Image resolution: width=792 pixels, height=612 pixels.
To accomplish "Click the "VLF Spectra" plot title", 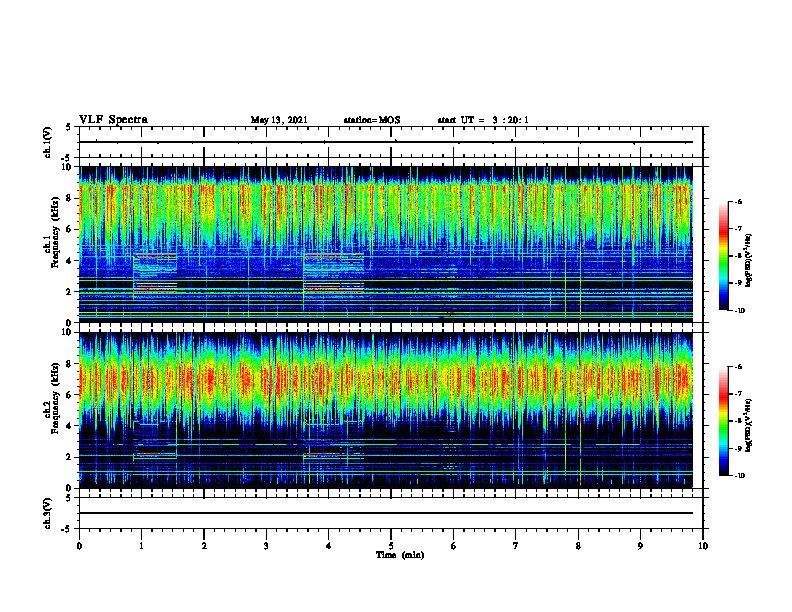I will click(x=113, y=120).
